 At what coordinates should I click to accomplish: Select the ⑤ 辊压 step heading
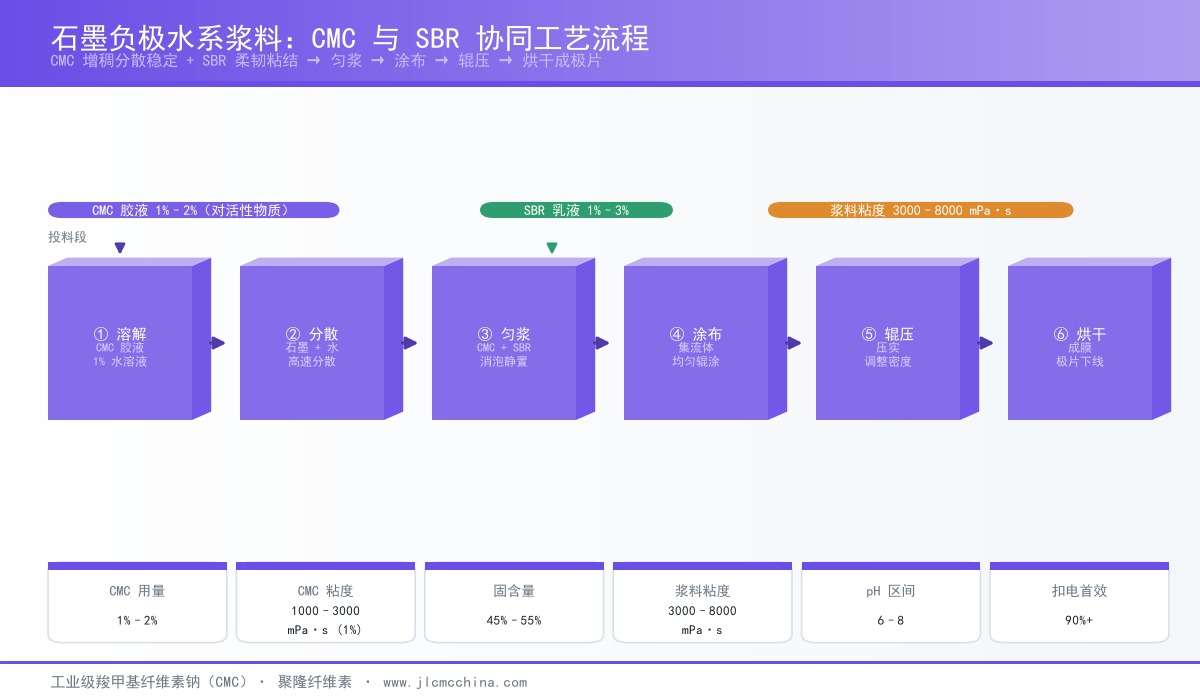tap(888, 334)
